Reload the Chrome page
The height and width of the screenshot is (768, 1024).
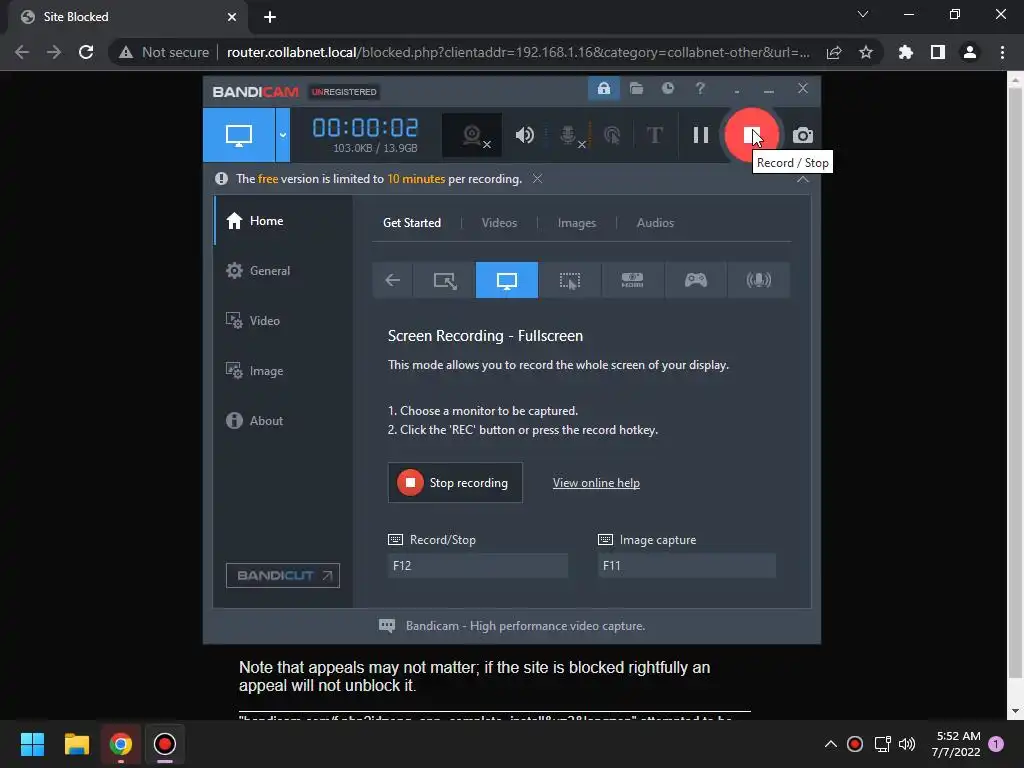tap(86, 52)
